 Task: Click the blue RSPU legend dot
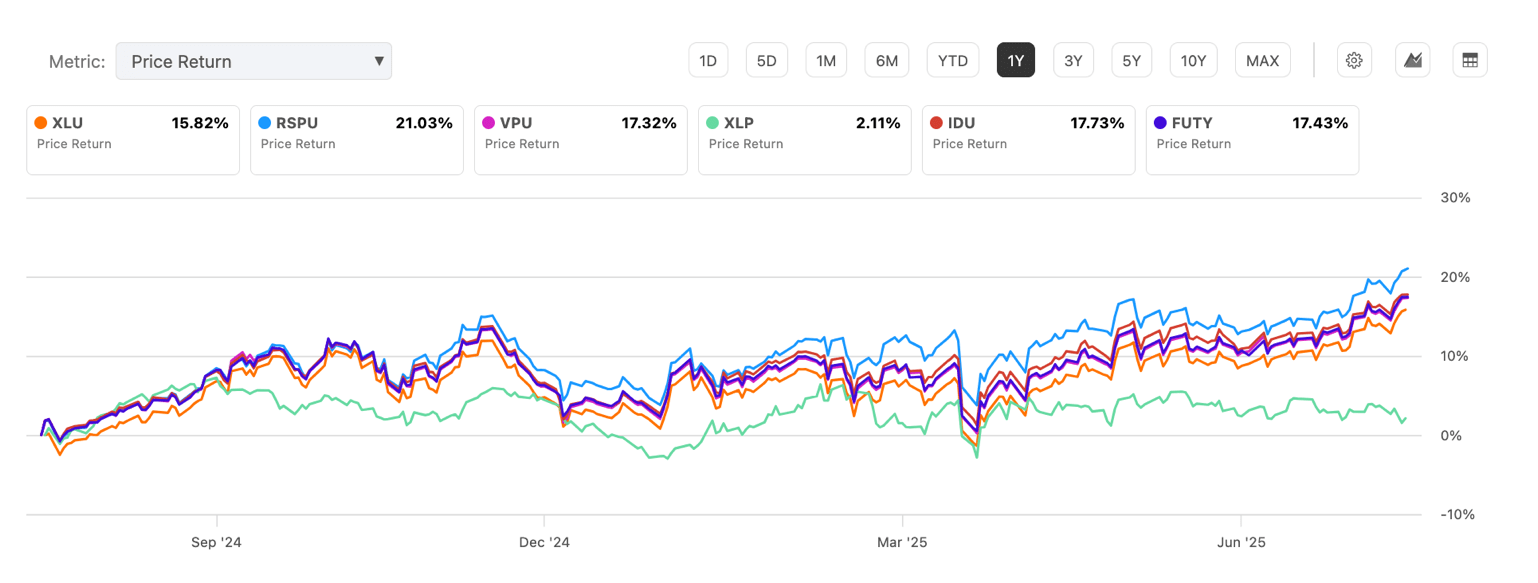pyautogui.click(x=265, y=123)
